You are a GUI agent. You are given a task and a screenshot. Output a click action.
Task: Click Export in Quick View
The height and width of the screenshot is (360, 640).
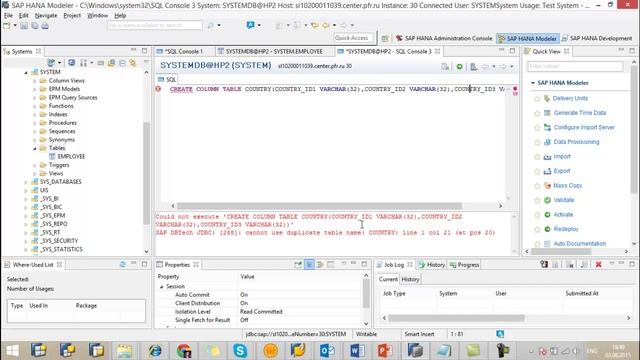(x=562, y=171)
